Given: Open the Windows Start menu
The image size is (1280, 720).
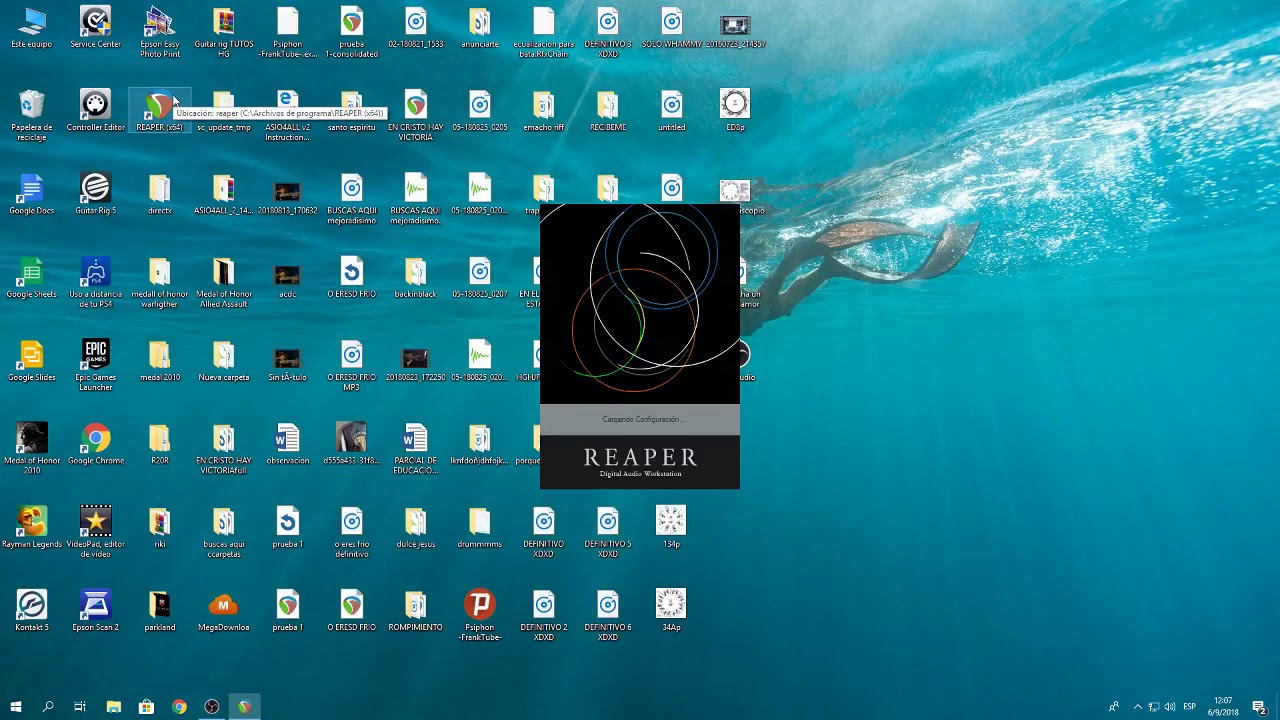Looking at the screenshot, I should point(16,707).
